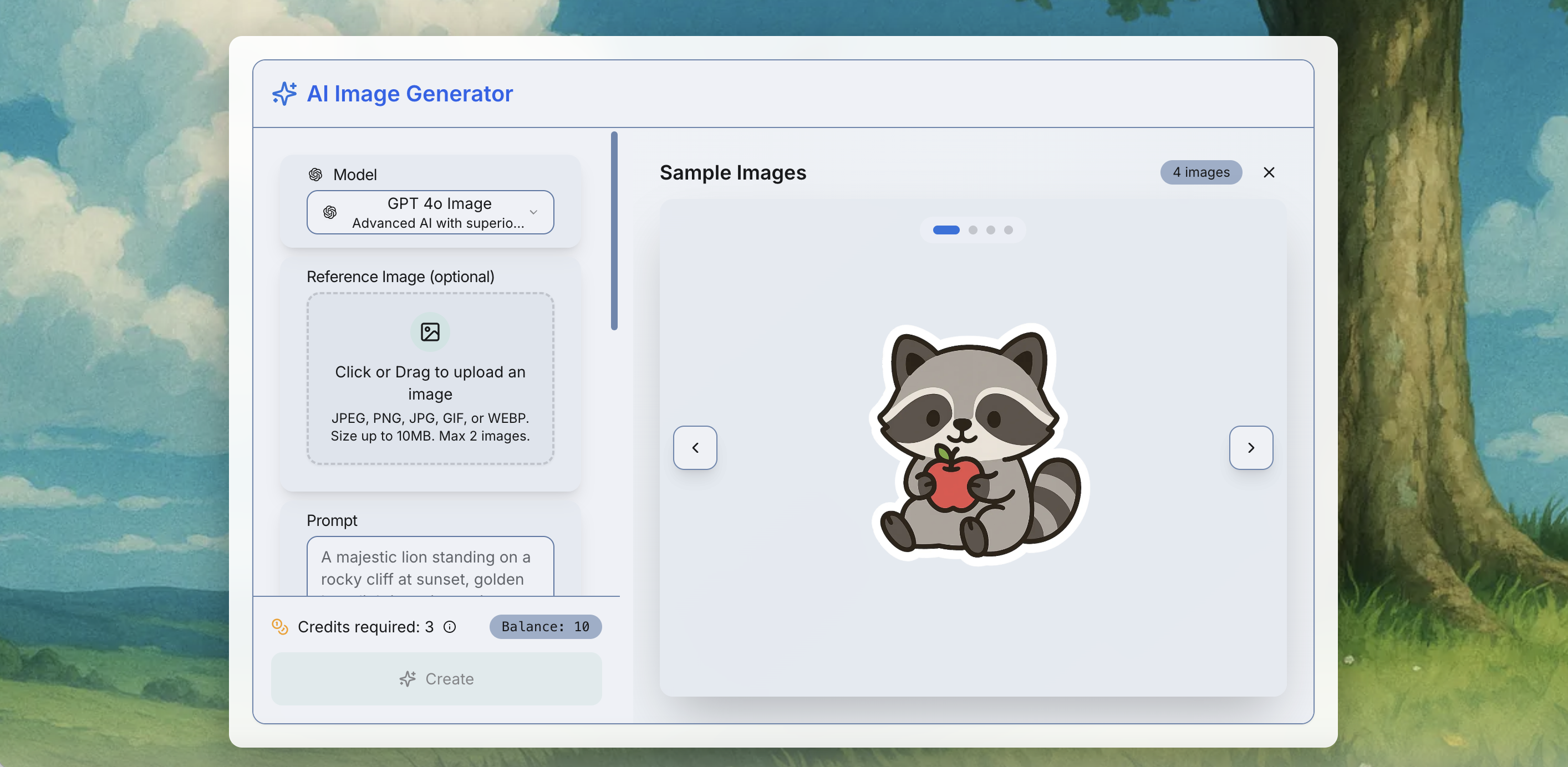This screenshot has width=1568, height=767.
Task: Click the Sample Images heading
Action: (x=732, y=173)
